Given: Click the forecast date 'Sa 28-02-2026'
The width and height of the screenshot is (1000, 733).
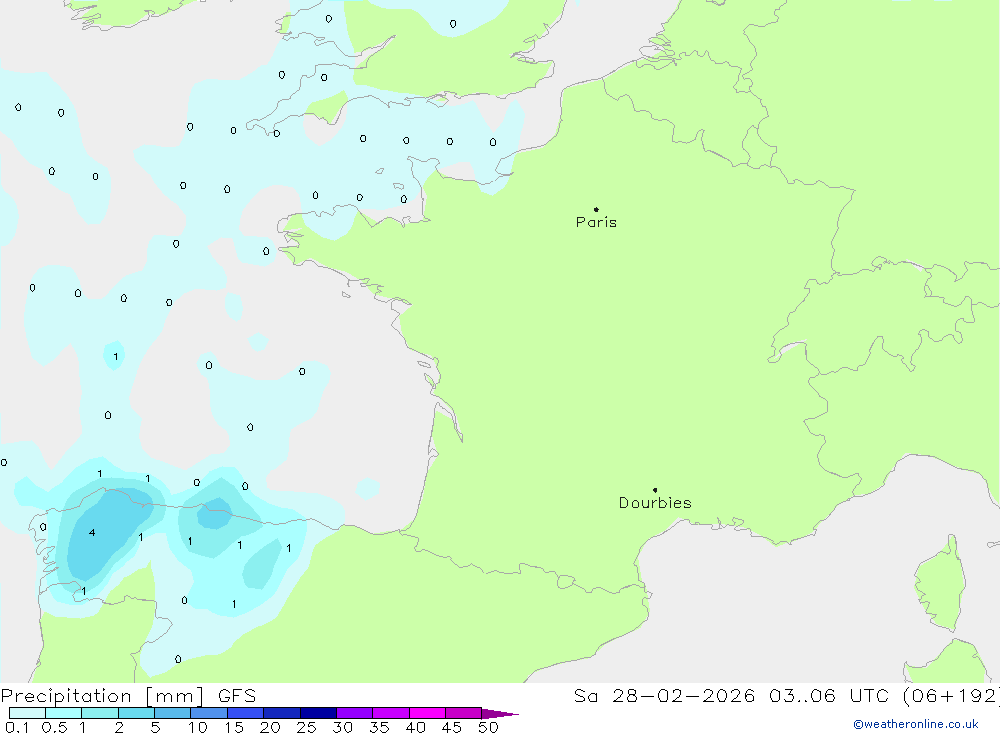Looking at the screenshot, I should [x=664, y=695].
